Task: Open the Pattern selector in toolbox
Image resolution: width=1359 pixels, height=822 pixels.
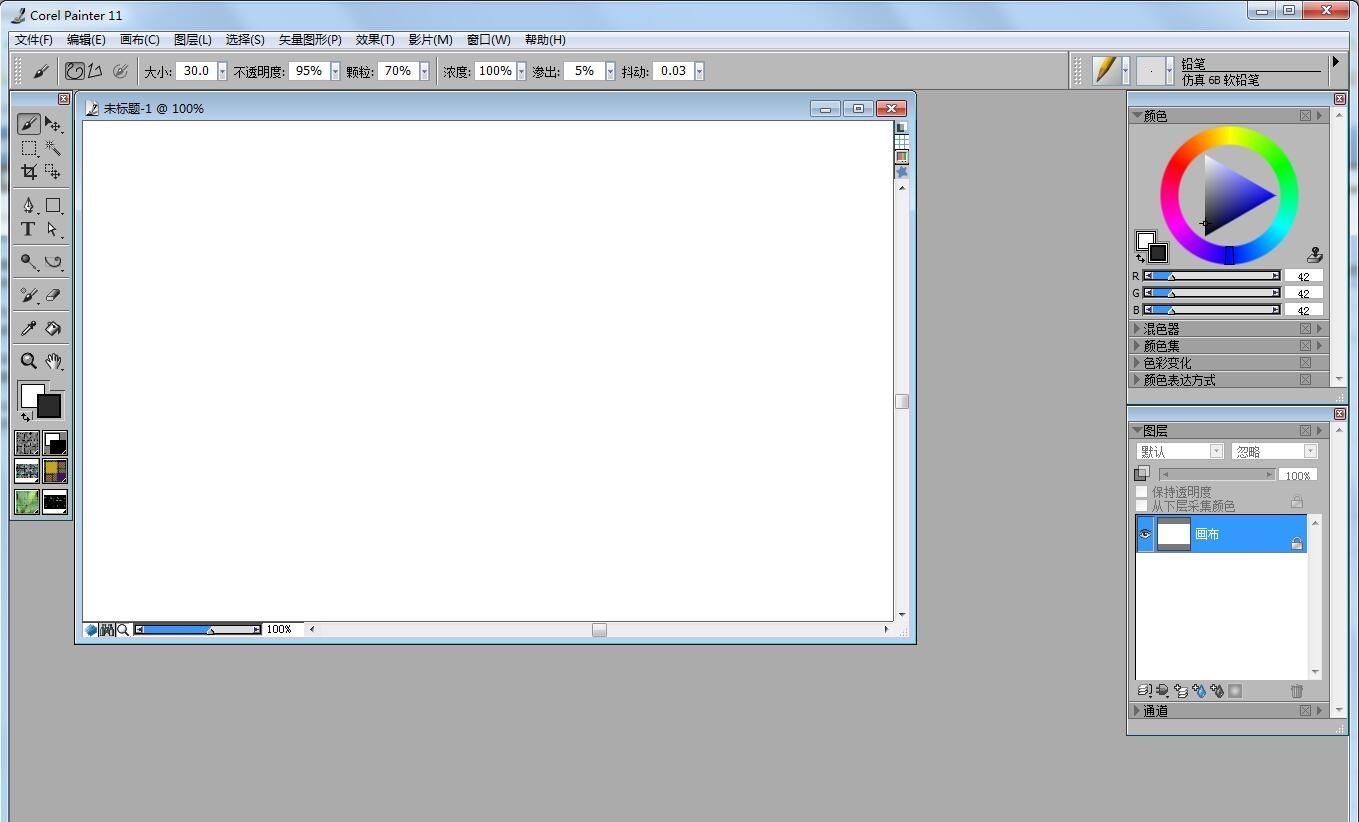Action: tap(27, 471)
